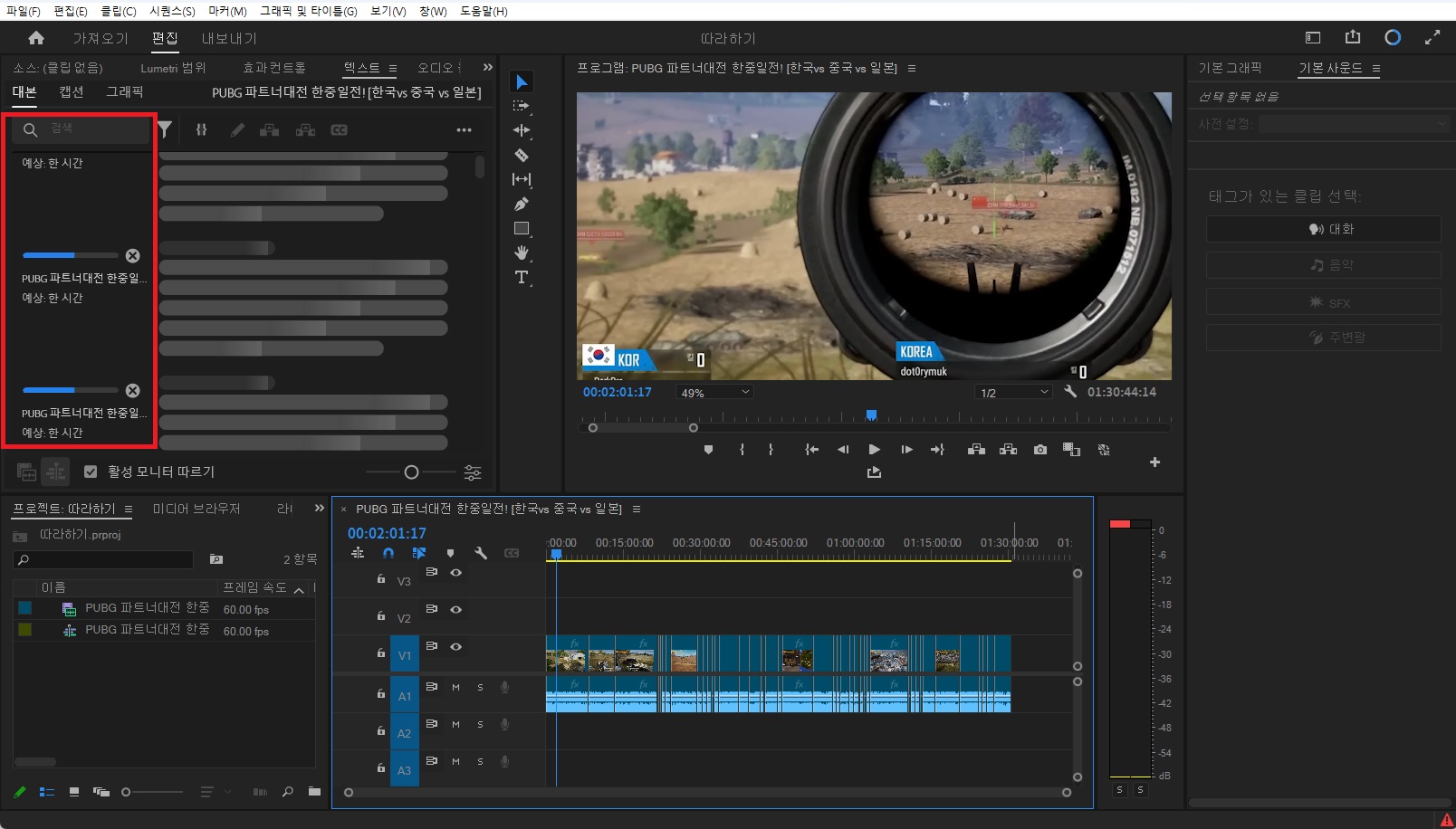Viewport: 1456px width, 829px height.
Task: Mark In point in Program monitor
Action: point(742,449)
